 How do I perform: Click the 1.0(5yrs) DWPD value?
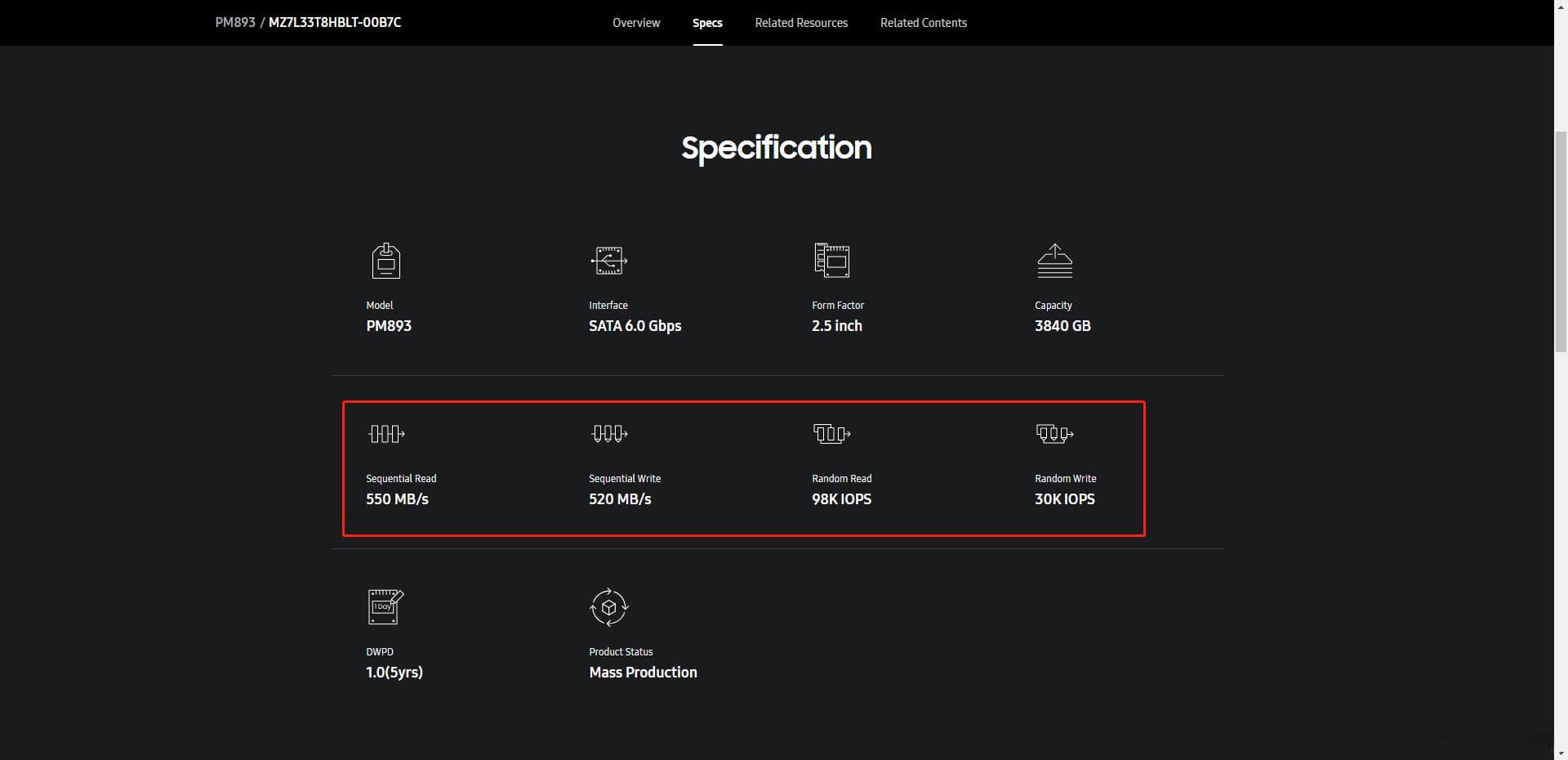click(x=394, y=673)
